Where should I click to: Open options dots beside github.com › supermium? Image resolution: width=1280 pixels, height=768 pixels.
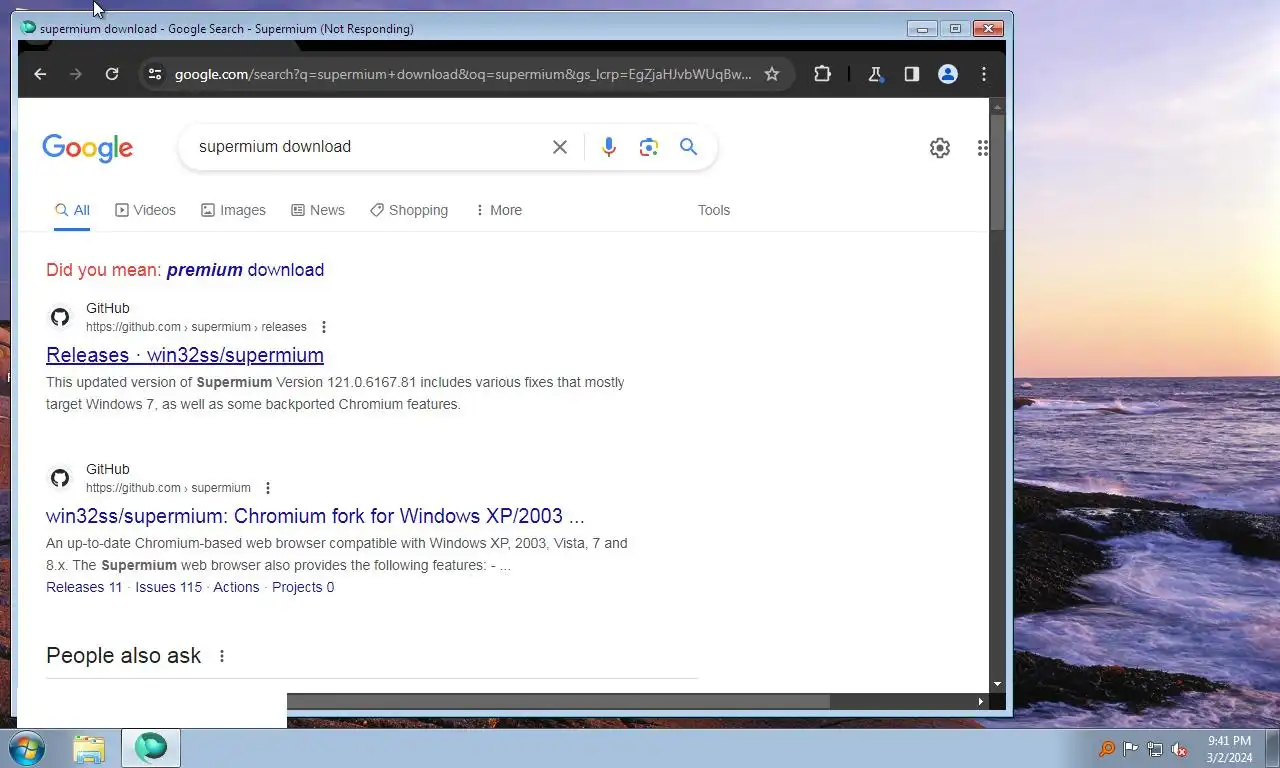[267, 488]
